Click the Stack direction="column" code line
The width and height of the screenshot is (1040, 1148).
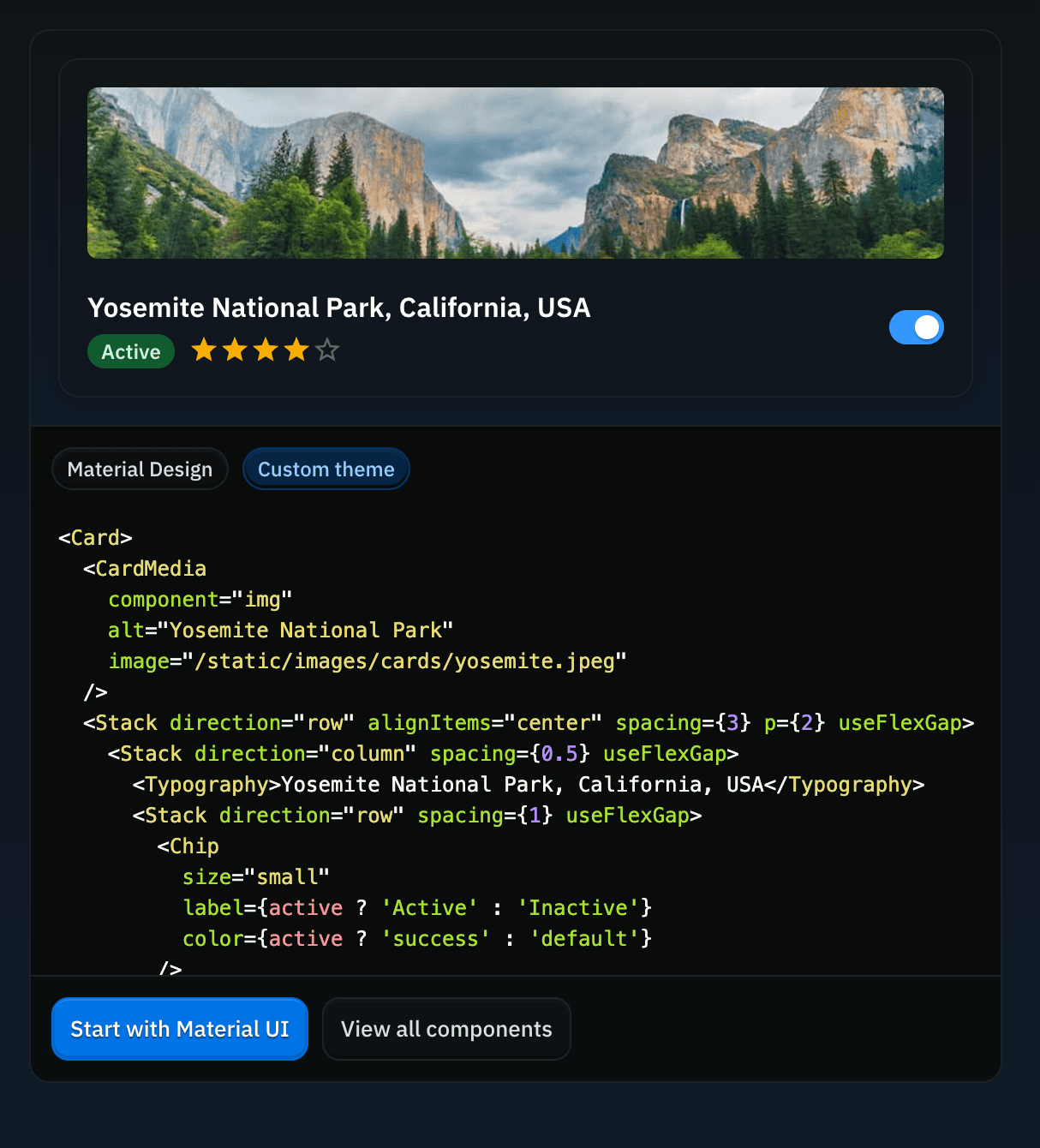pyautogui.click(x=423, y=754)
